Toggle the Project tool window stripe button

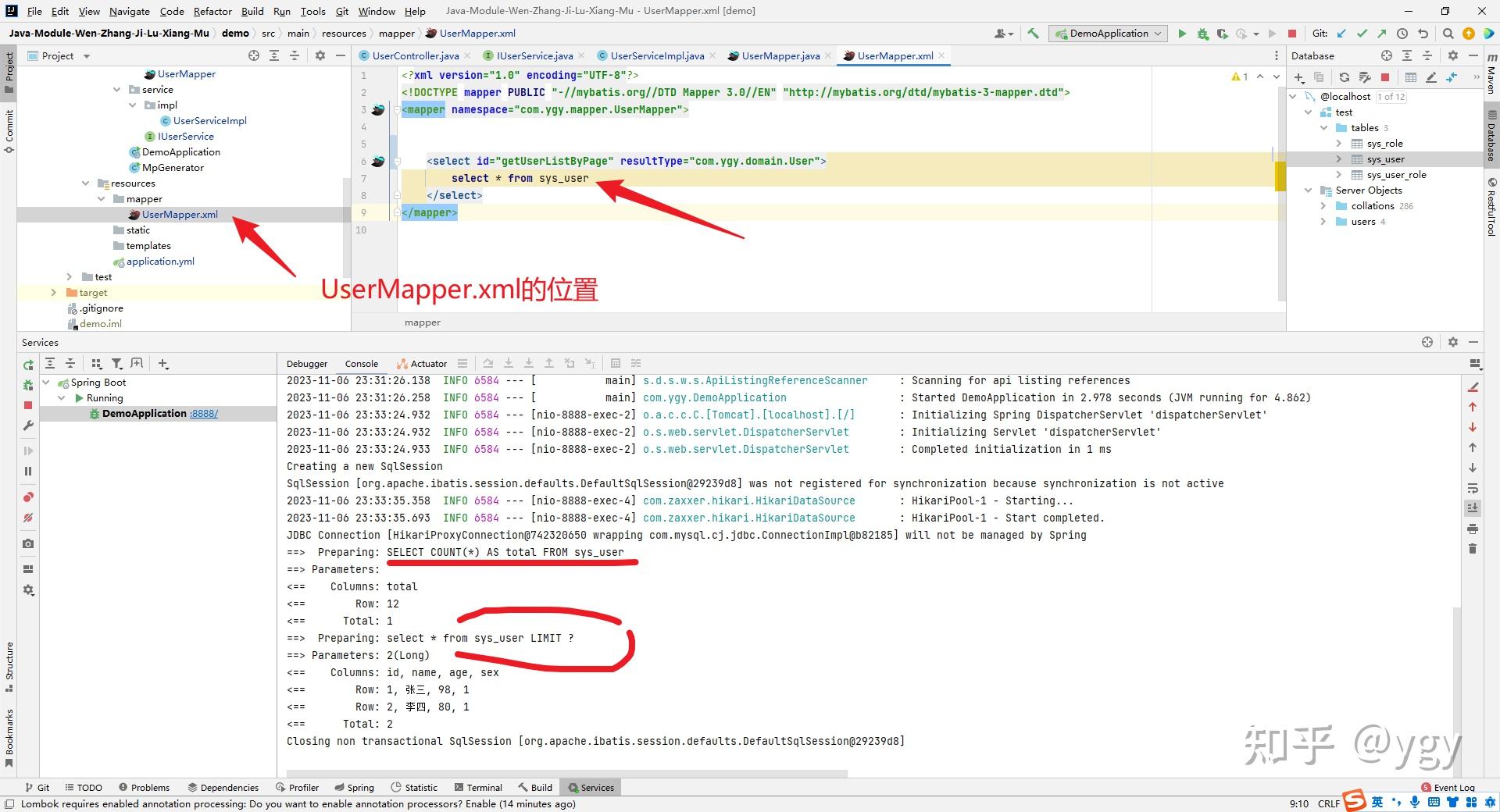coord(9,72)
